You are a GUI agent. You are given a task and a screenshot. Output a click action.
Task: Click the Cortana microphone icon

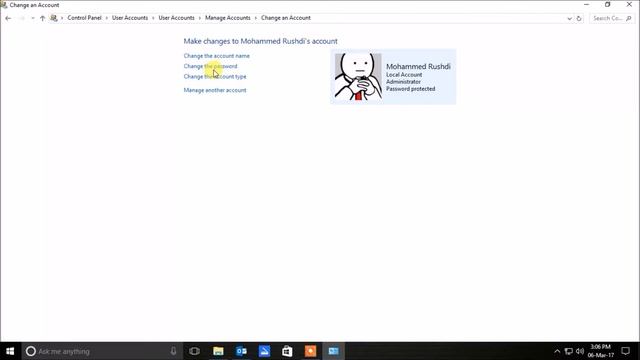(173, 351)
